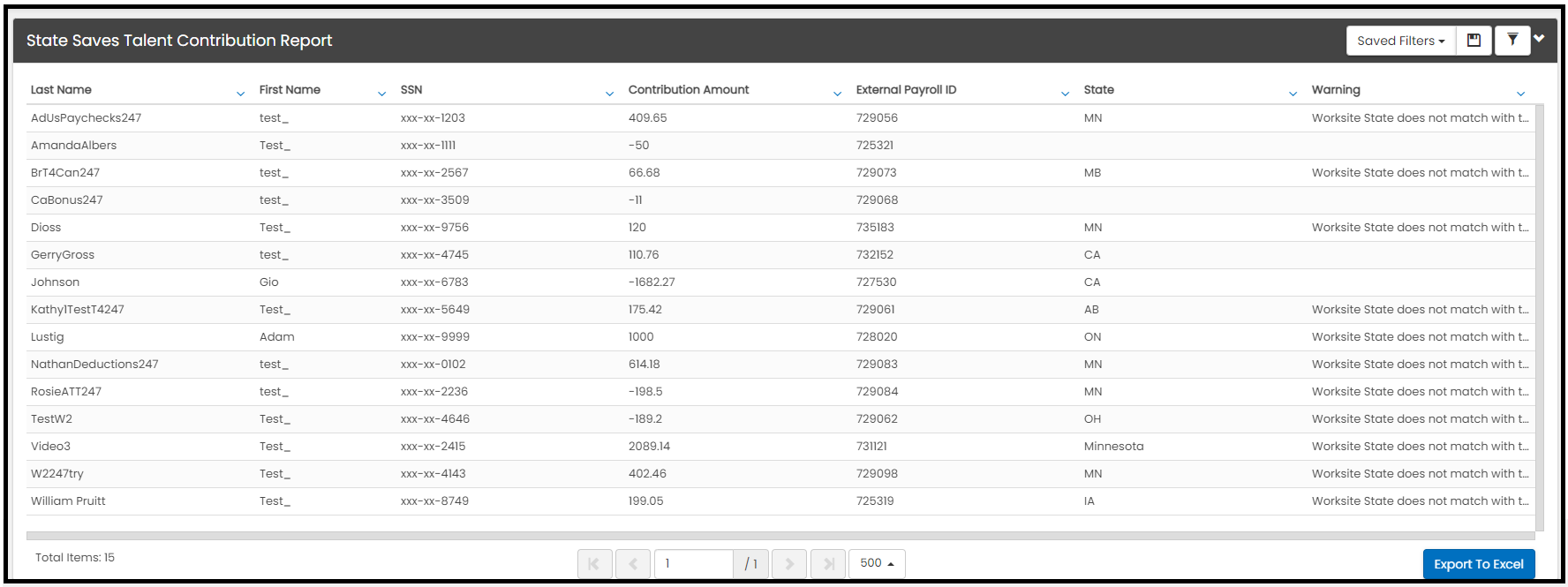Screen dimensions: 1568x587
Task: Click the horizontal scrollbar under the table
Action: coord(780,536)
